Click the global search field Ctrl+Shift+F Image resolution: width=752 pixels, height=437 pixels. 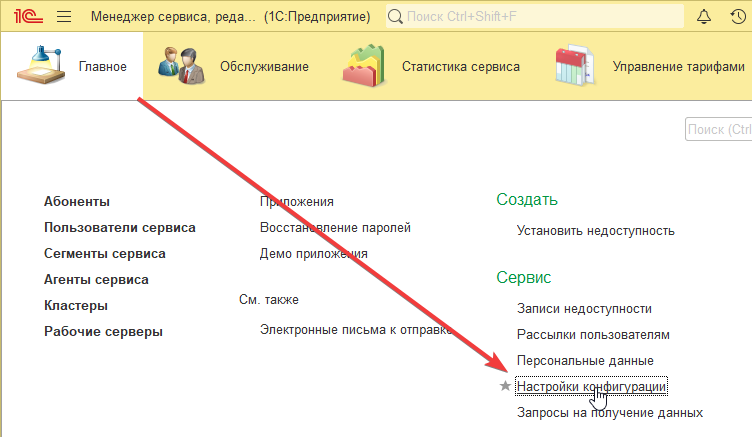tap(535, 17)
